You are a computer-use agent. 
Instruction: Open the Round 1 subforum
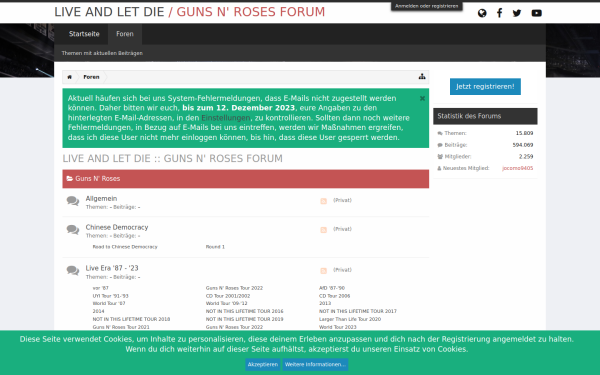215,247
